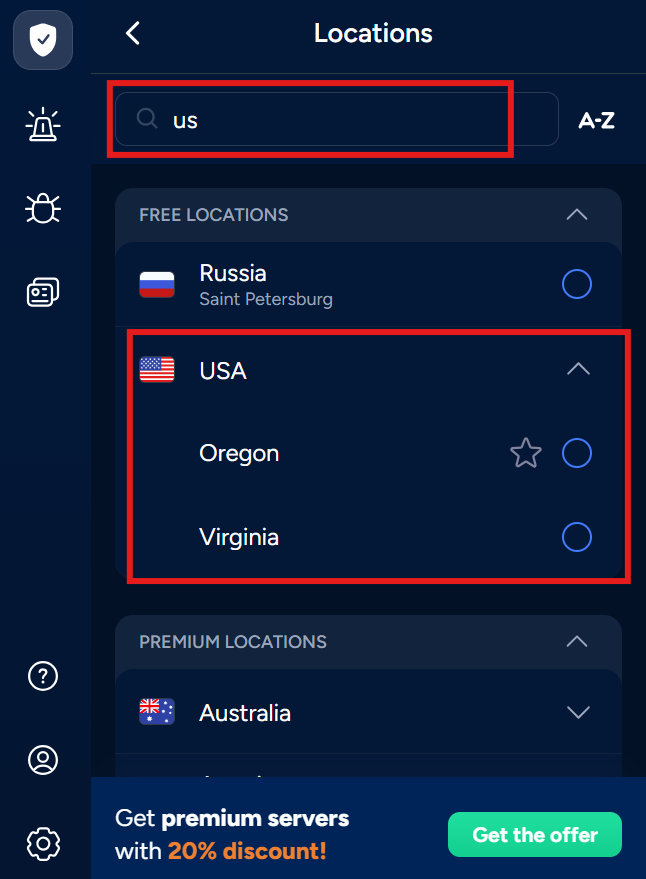This screenshot has width=646, height=879.
Task: Click the Virginia location entry
Action: (x=239, y=538)
